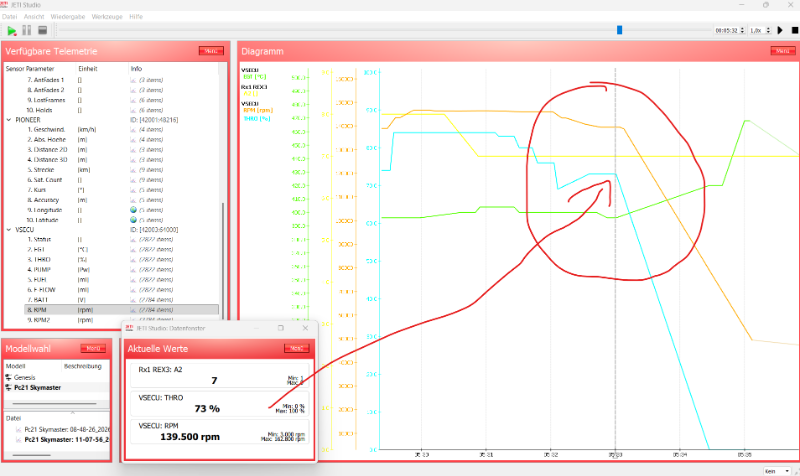Image resolution: width=800 pixels, height=476 pixels.
Task: Click the chart icon in the Antfades 1 row
Action: 133,80
